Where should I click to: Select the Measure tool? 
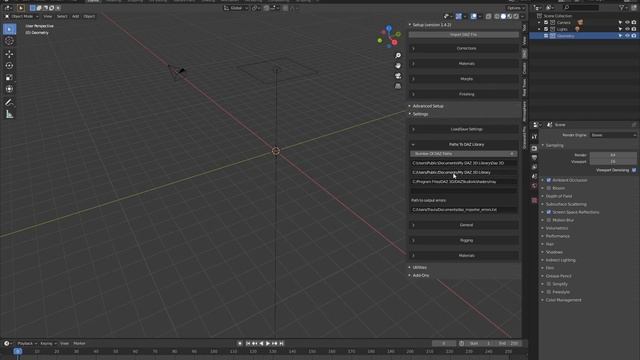[9, 115]
